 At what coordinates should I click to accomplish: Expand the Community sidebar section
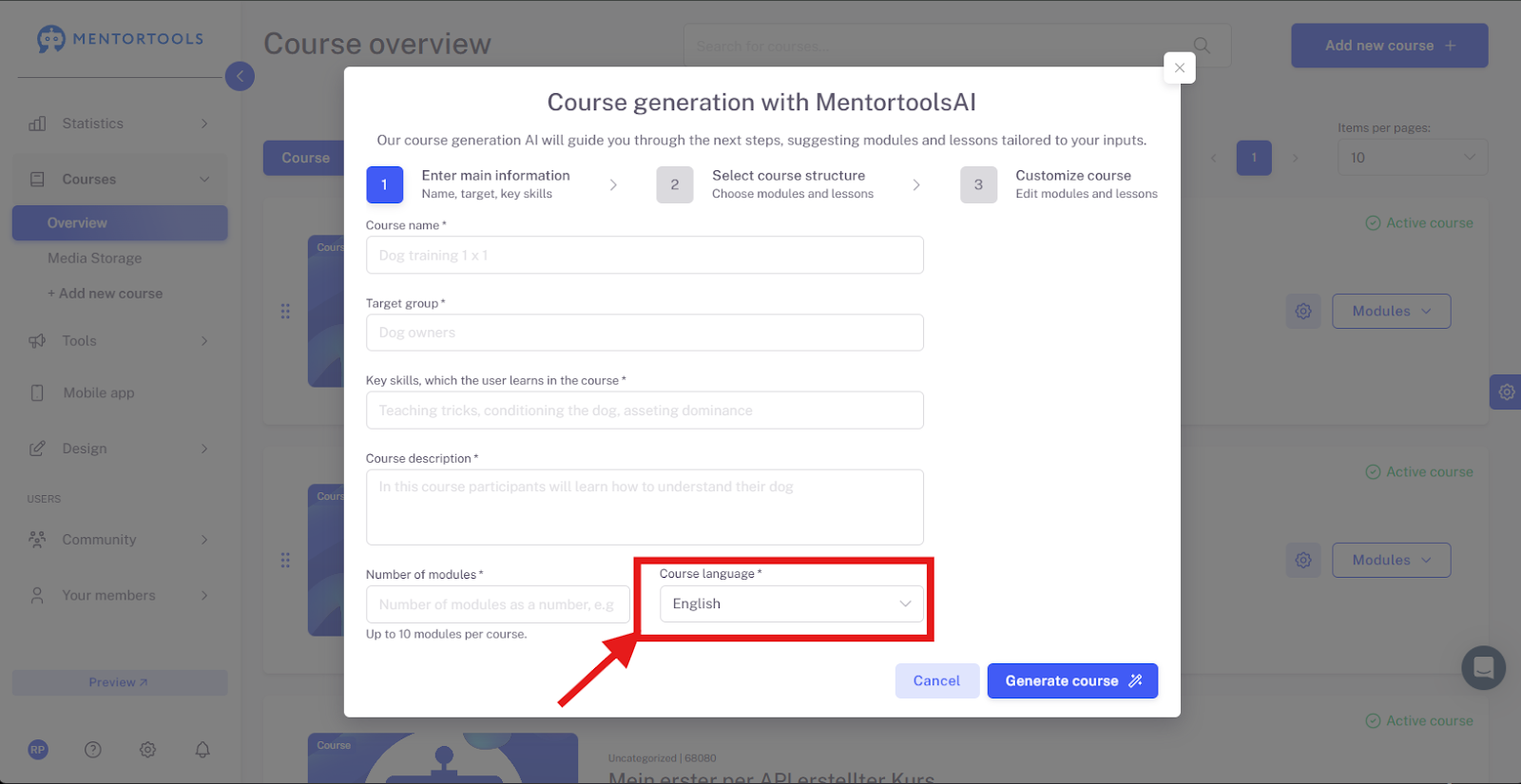coord(120,540)
